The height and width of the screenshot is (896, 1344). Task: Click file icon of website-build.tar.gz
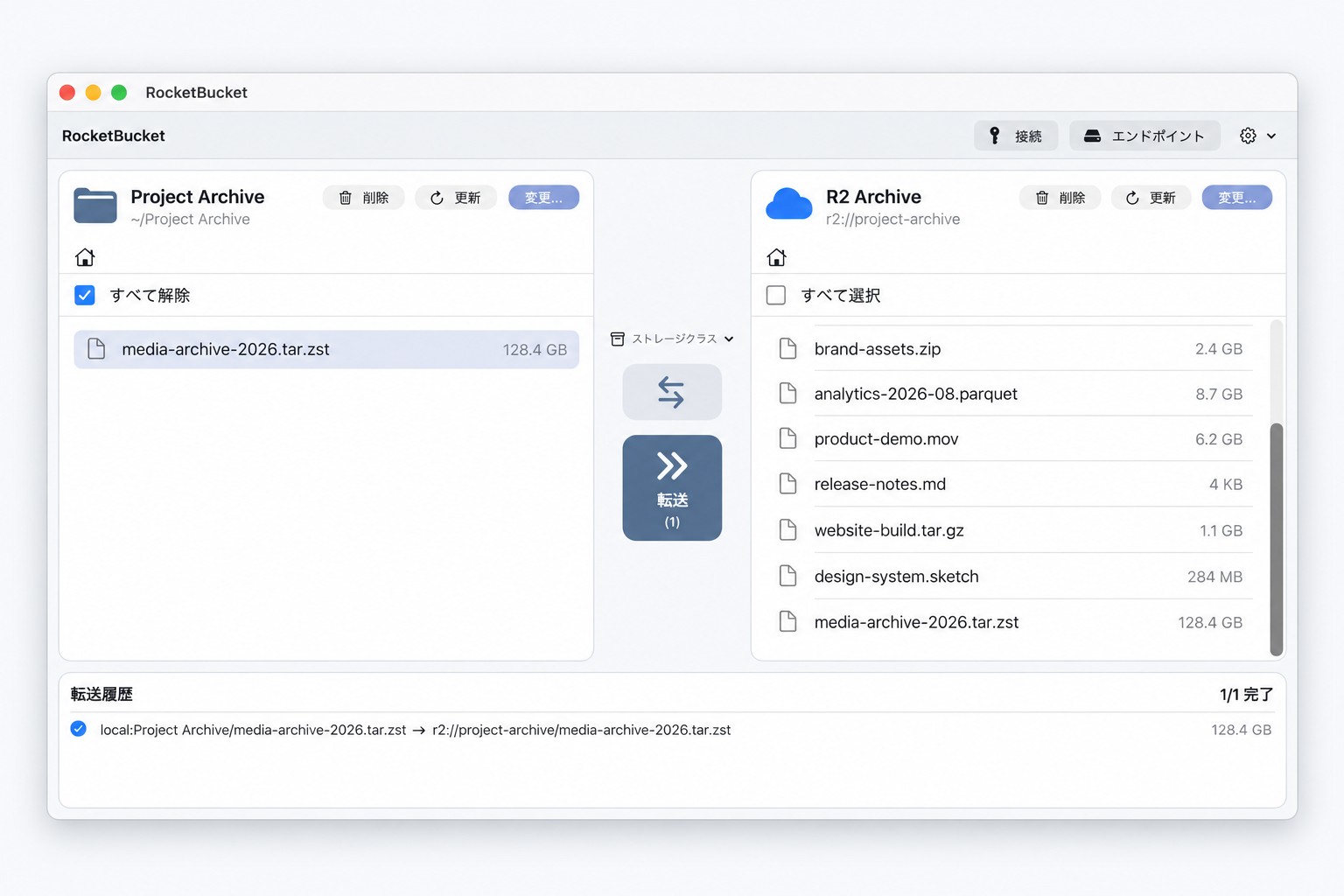[787, 530]
